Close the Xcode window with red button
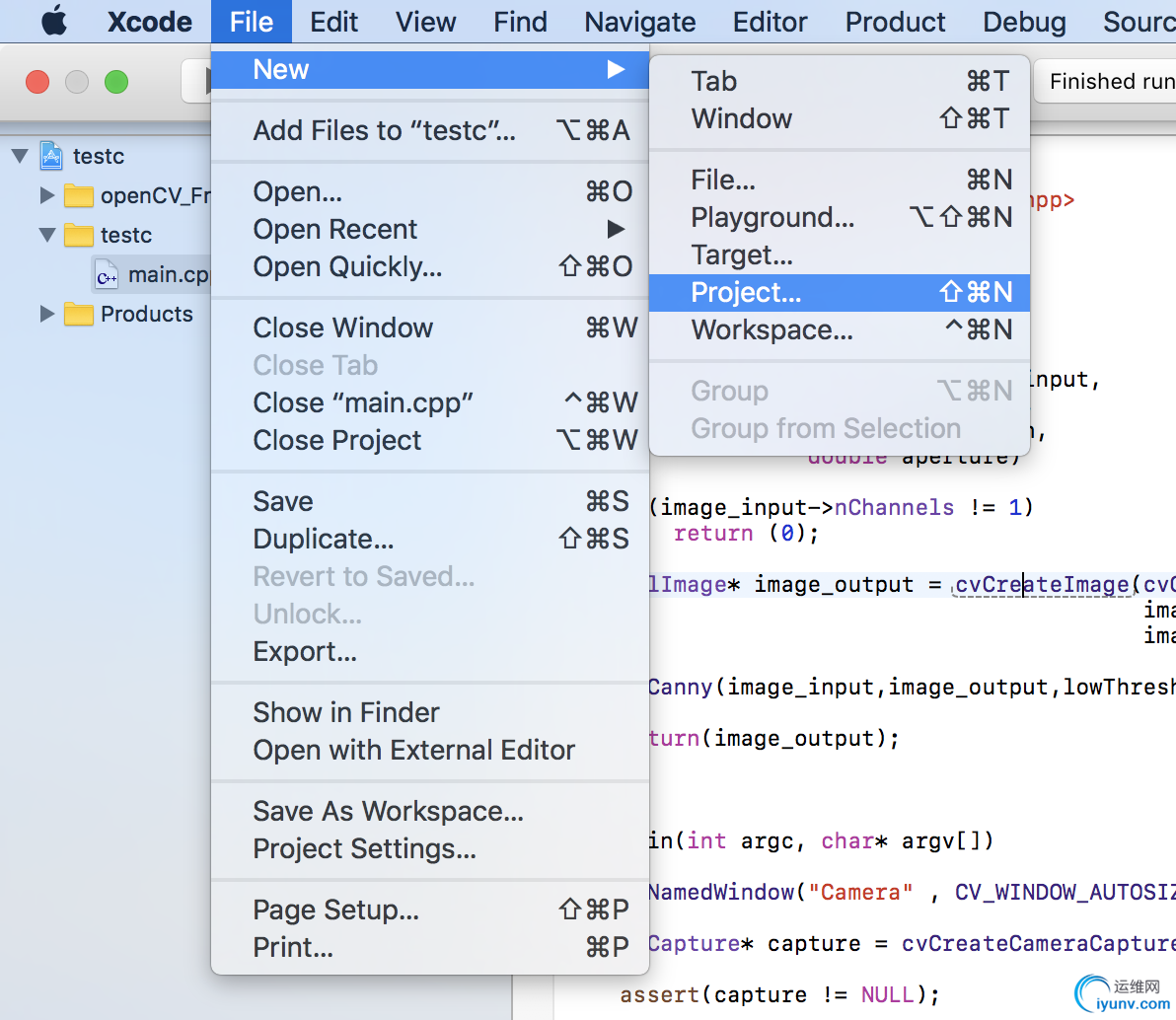 [x=37, y=81]
